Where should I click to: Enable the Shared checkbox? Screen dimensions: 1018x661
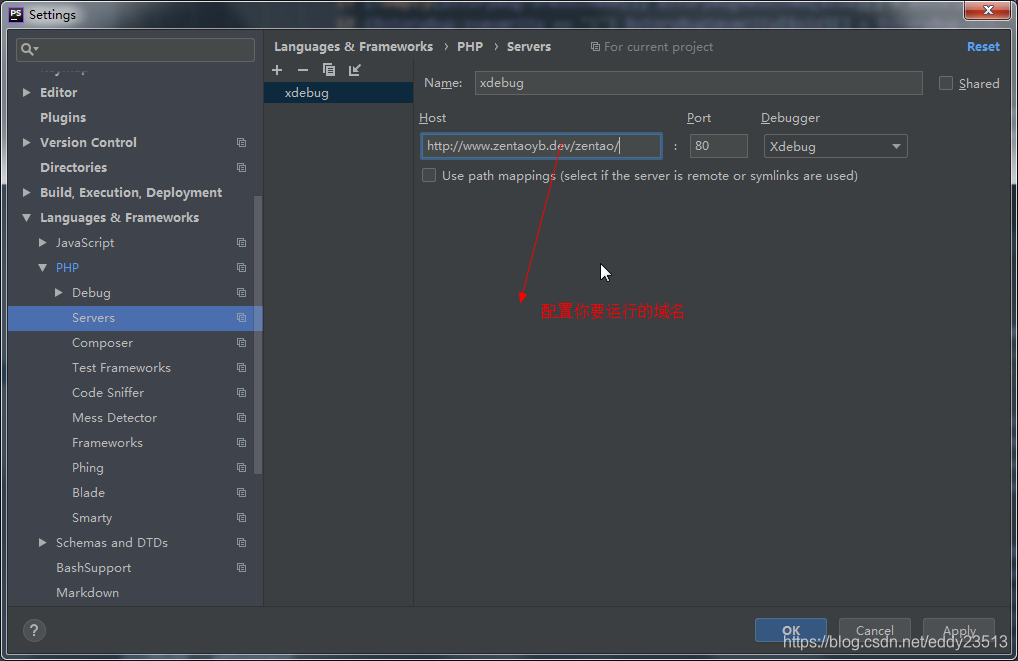click(x=946, y=83)
